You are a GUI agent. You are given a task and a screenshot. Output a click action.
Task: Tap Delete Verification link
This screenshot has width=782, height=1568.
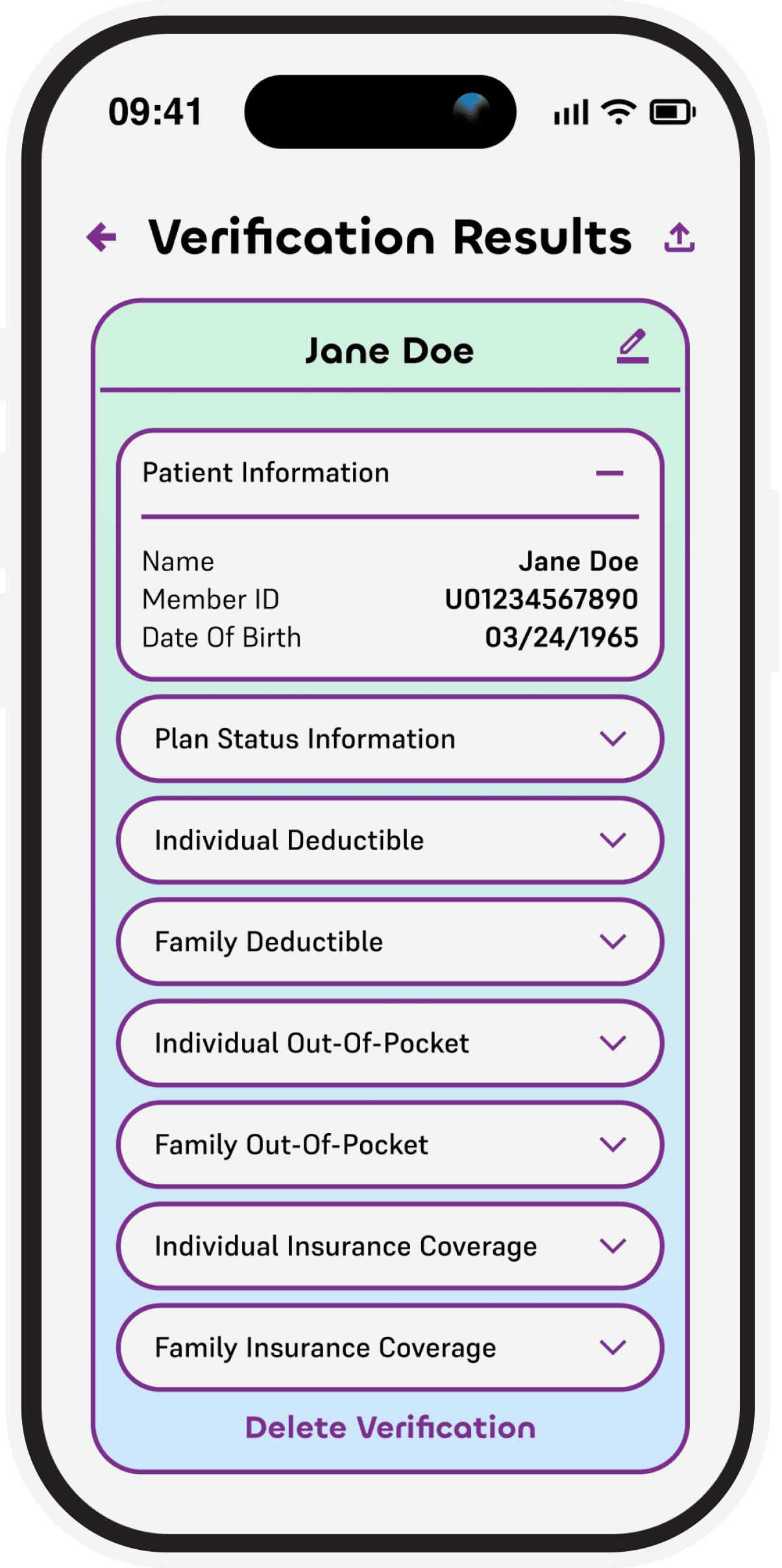tap(390, 1428)
